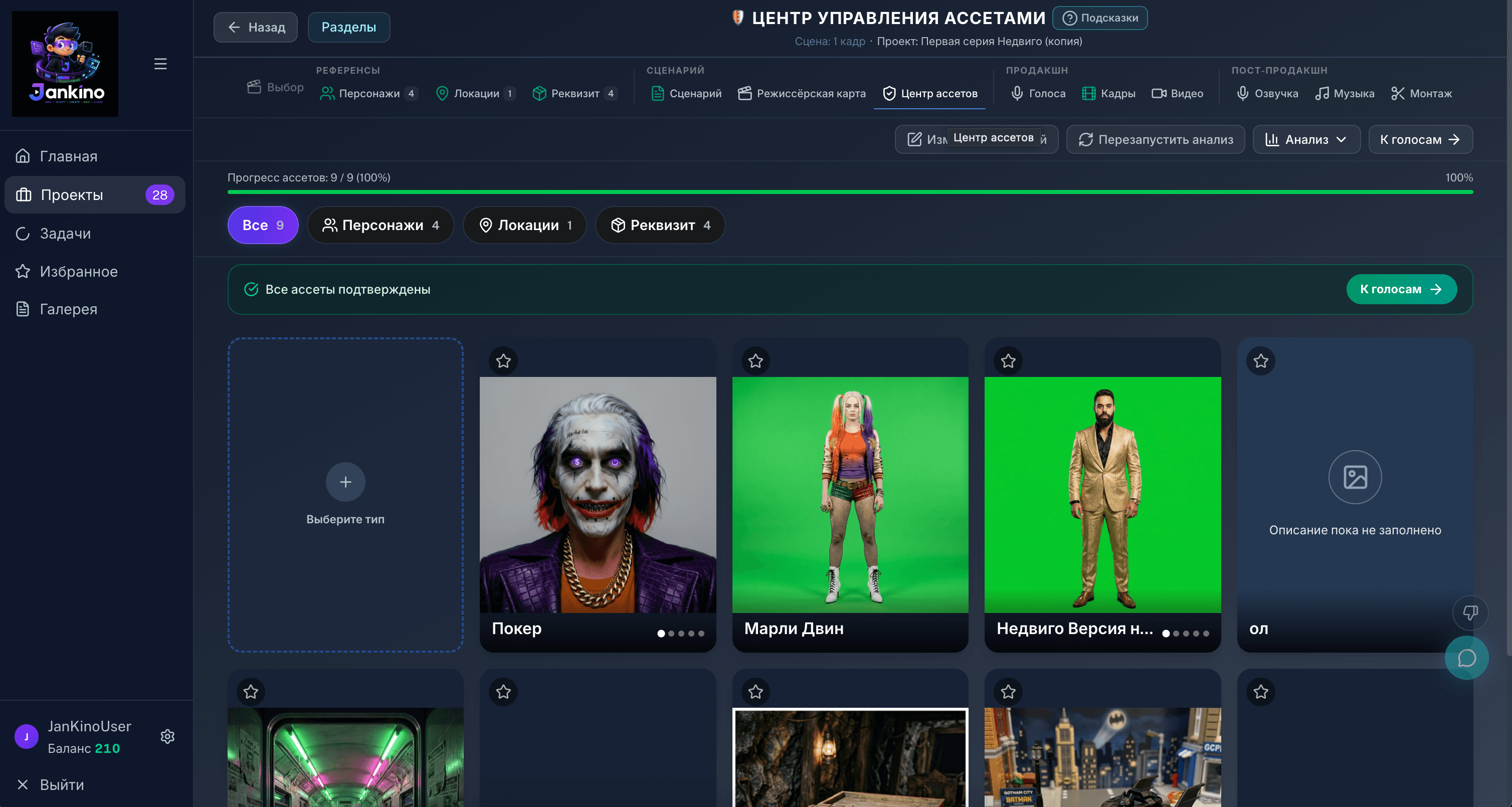The height and width of the screenshot is (807, 1512).
Task: Open Режиссёрская карта tab
Action: [802, 93]
